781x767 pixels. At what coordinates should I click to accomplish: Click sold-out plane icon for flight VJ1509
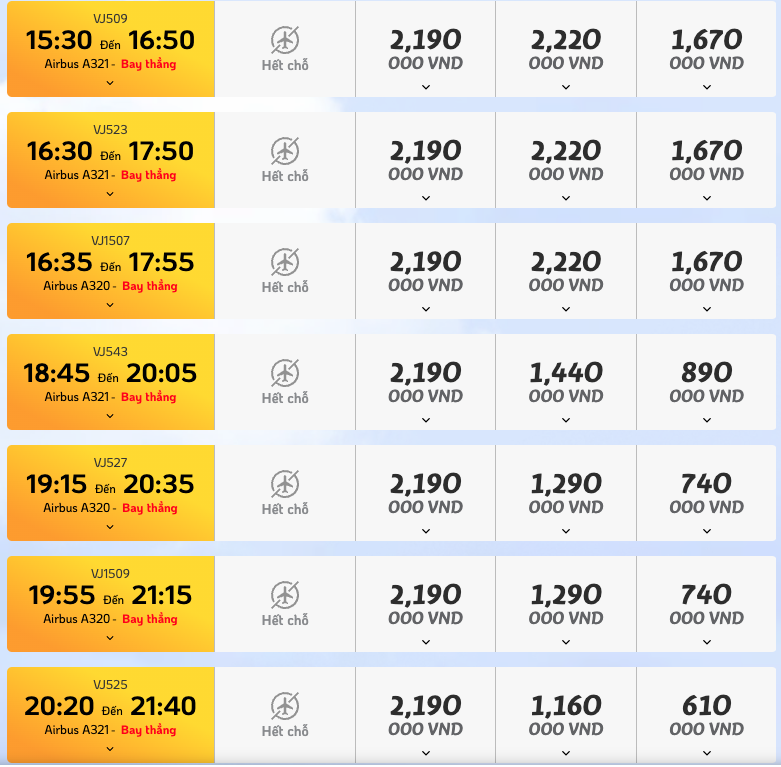(285, 595)
